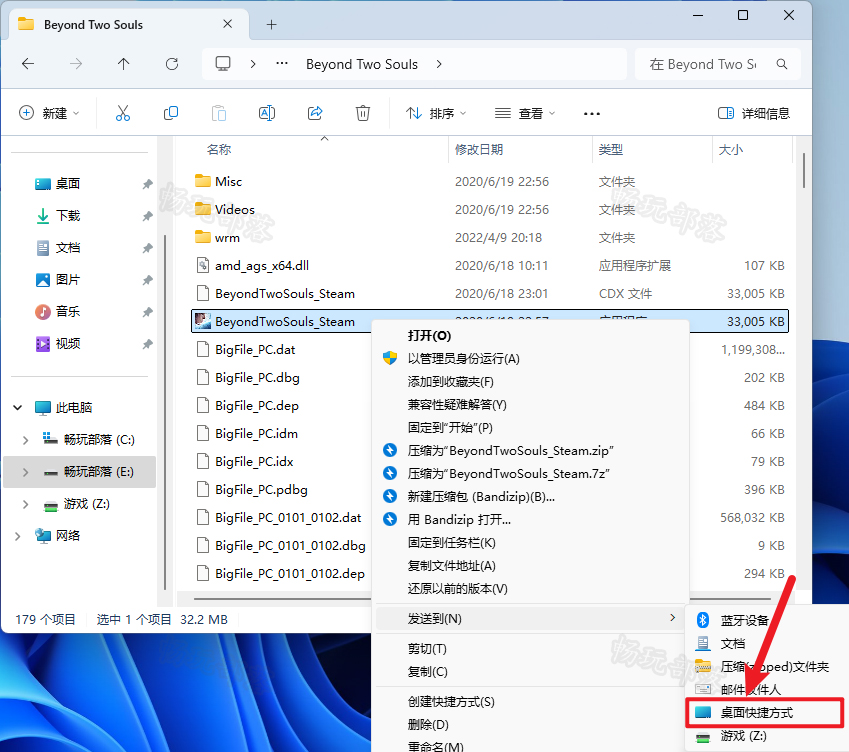Choose Create shortcut (创建快捷方式)
Viewport: 849px width, 752px height.
pyautogui.click(x=531, y=702)
